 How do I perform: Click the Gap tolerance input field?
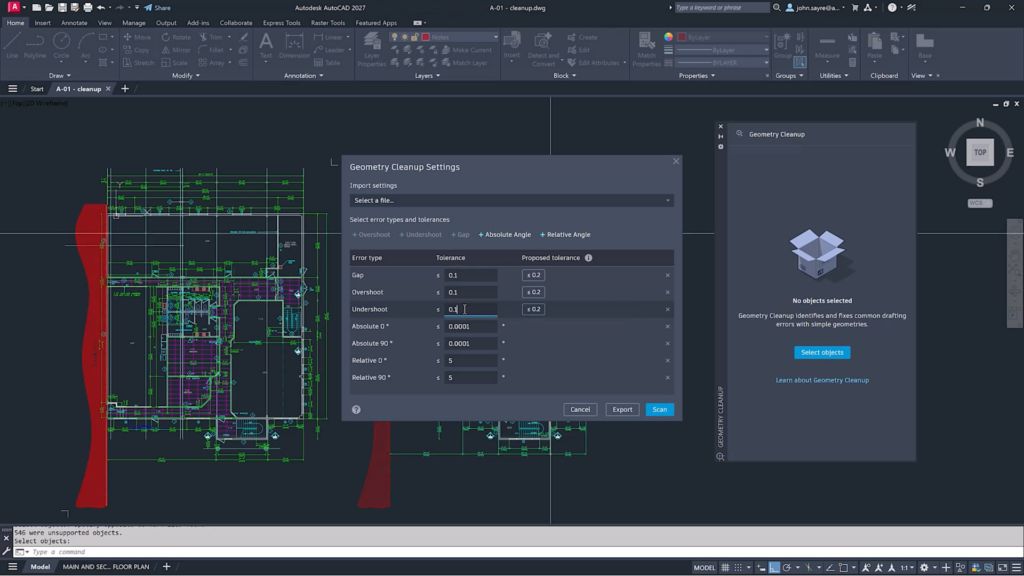[x=470, y=275]
